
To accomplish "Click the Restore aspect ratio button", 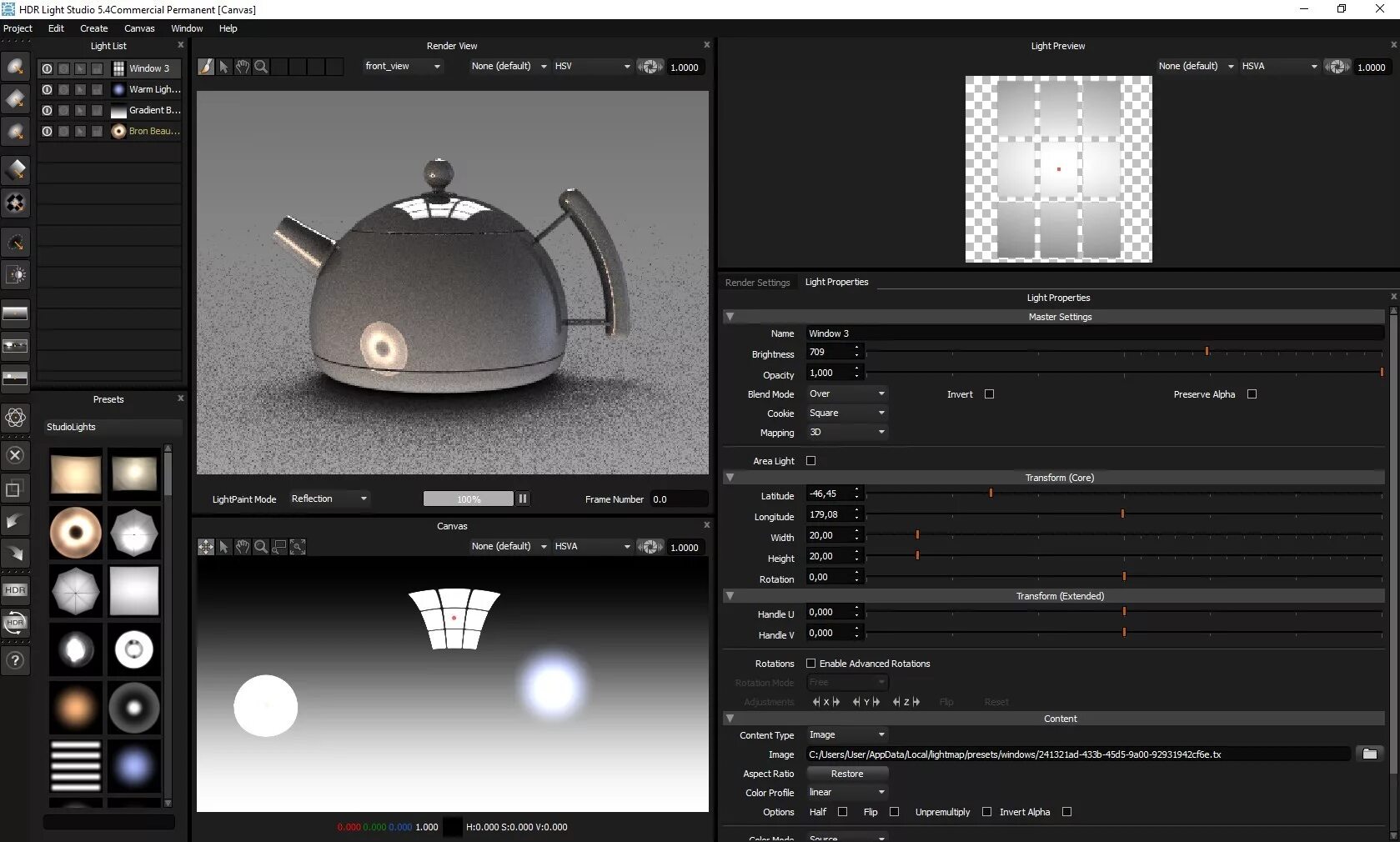I will tap(846, 774).
